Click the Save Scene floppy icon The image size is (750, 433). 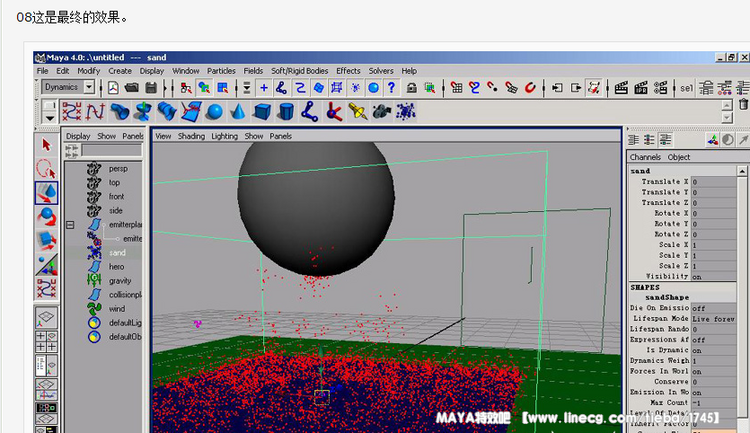tap(151, 88)
